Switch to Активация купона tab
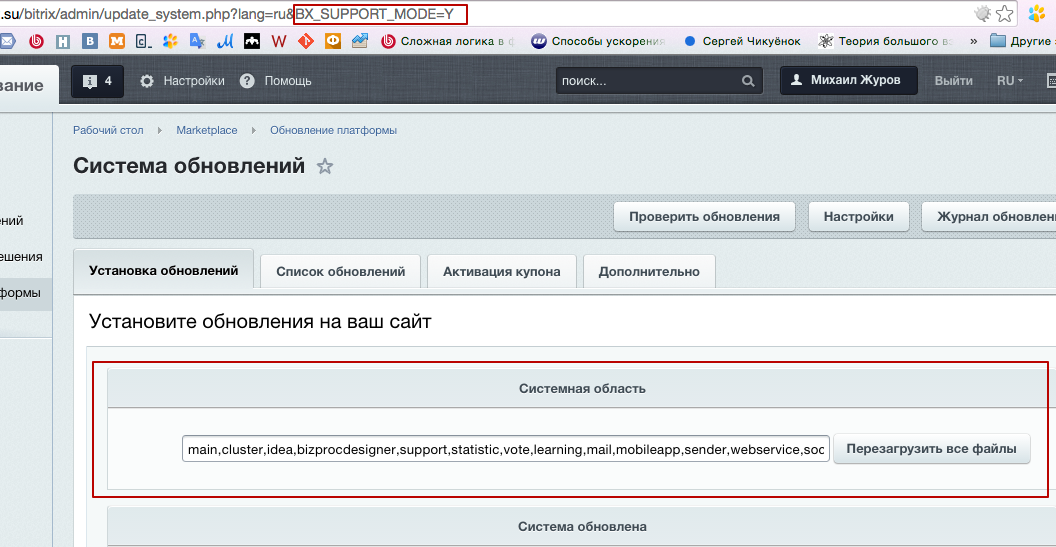 coord(502,271)
